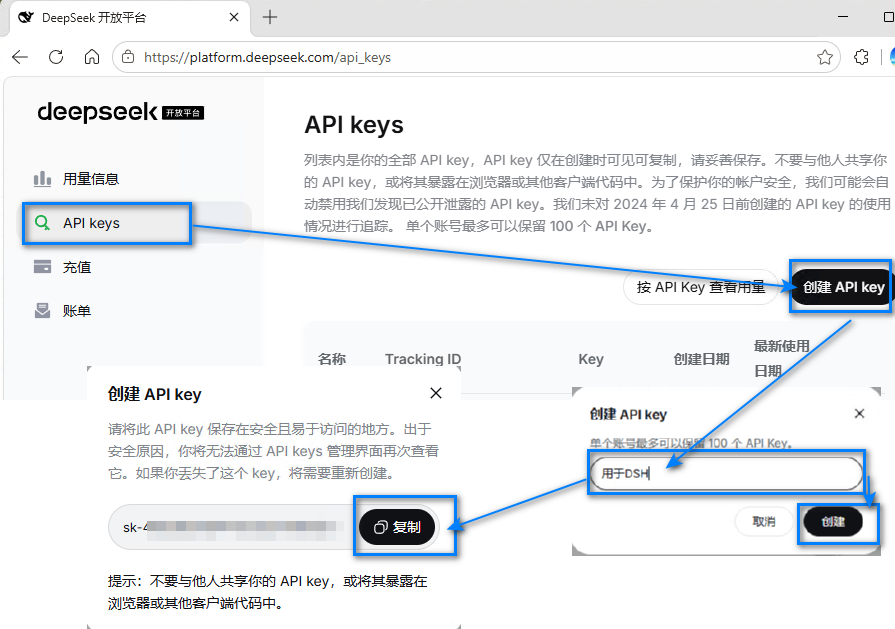
Task: Click the 创建日期 column header
Action: [x=702, y=359]
